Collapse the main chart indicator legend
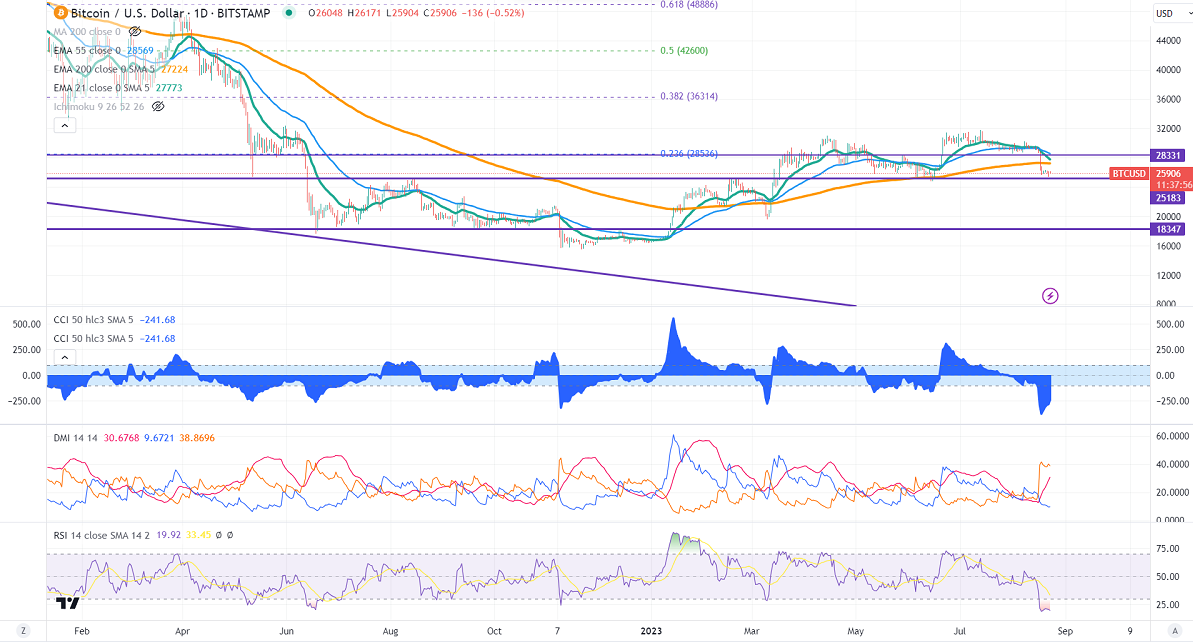Screen dimensions: 1193x642 tap(65, 126)
